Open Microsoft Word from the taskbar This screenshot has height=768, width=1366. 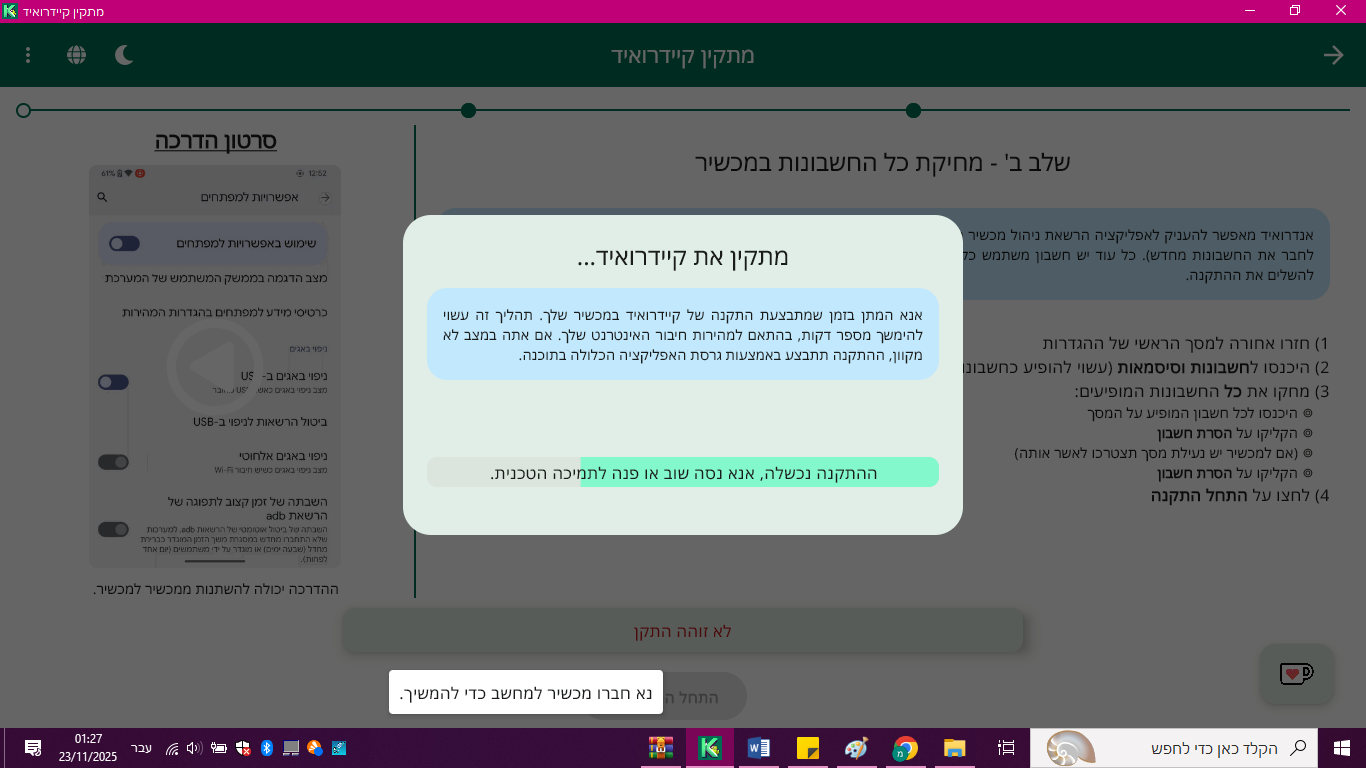pos(758,748)
